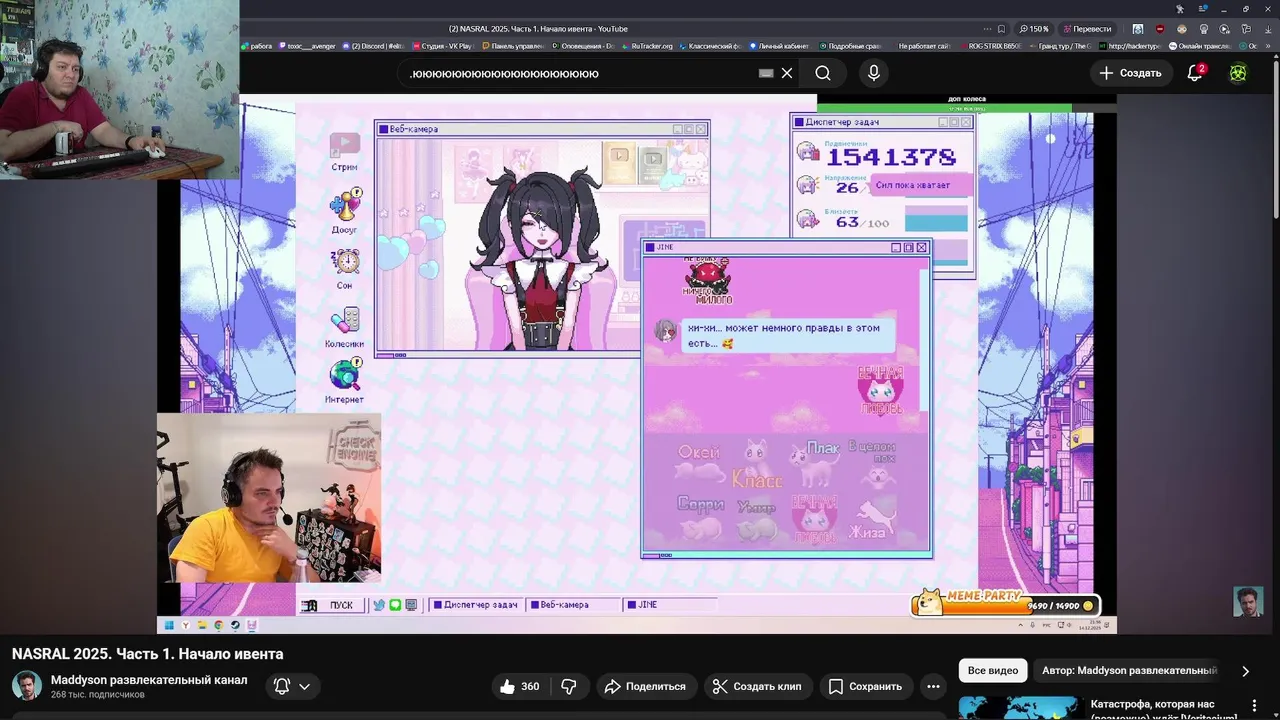Click the Перевести translate button
This screenshot has width=1280, height=720.
pyautogui.click(x=1087, y=29)
